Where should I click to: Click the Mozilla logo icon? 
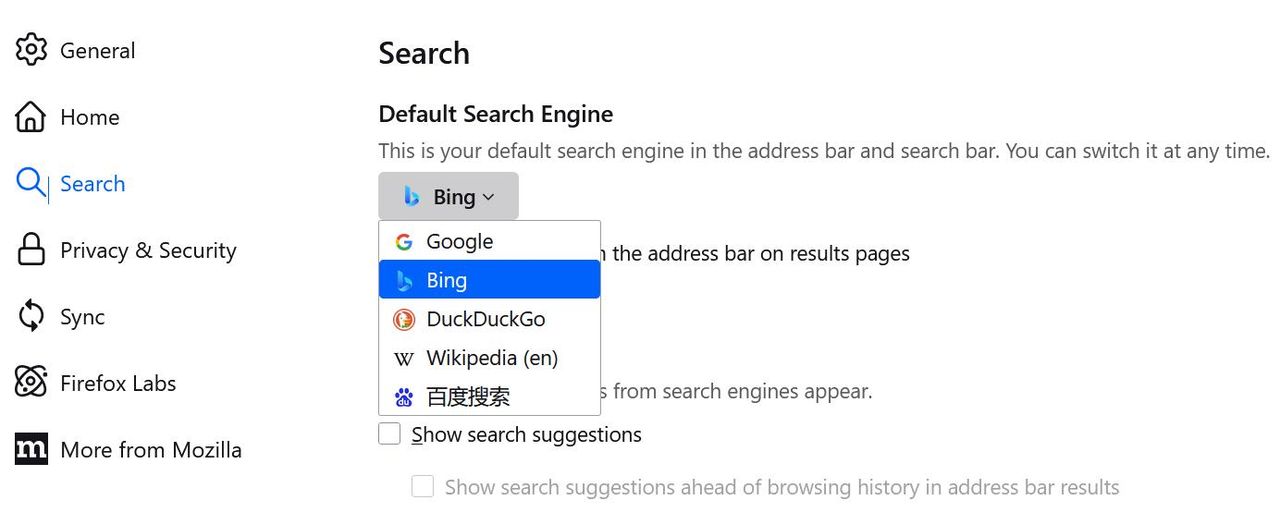pyautogui.click(x=31, y=450)
